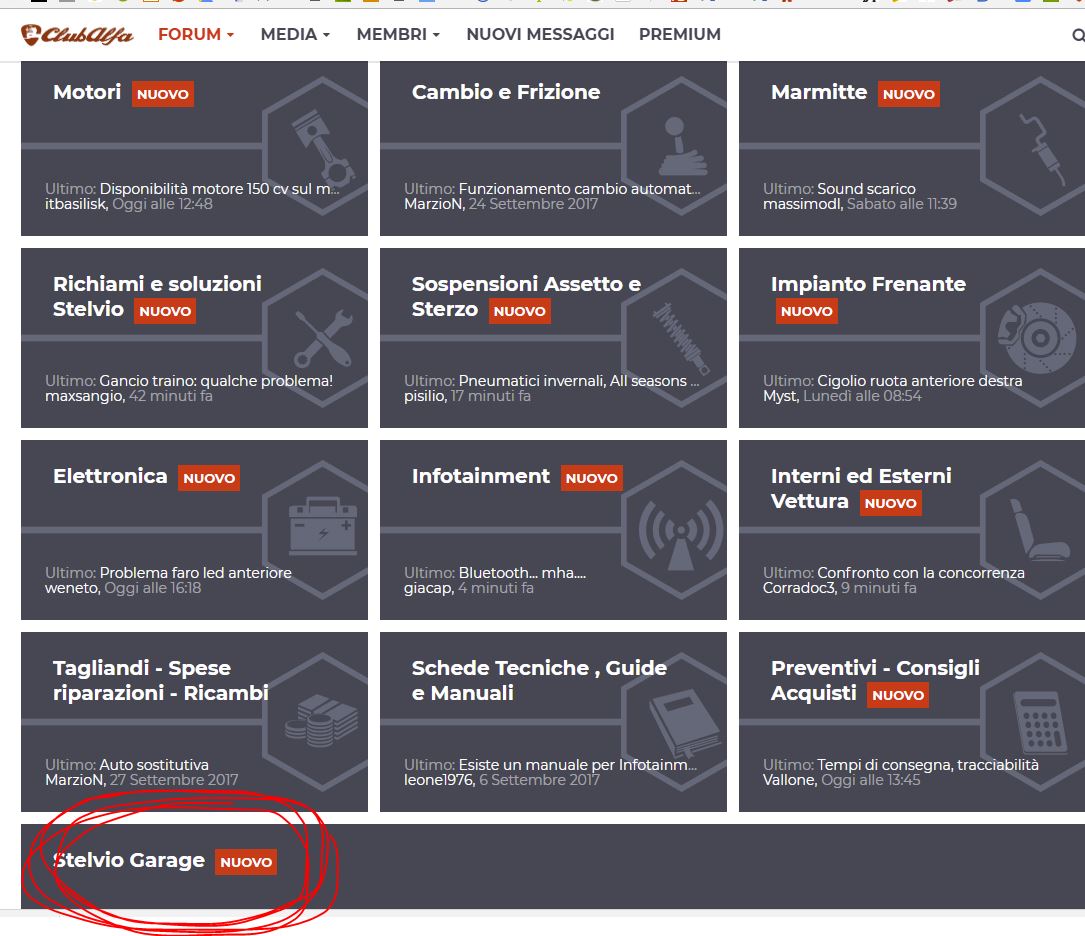
Task: Open the FORUM dropdown menu
Action: [x=196, y=34]
